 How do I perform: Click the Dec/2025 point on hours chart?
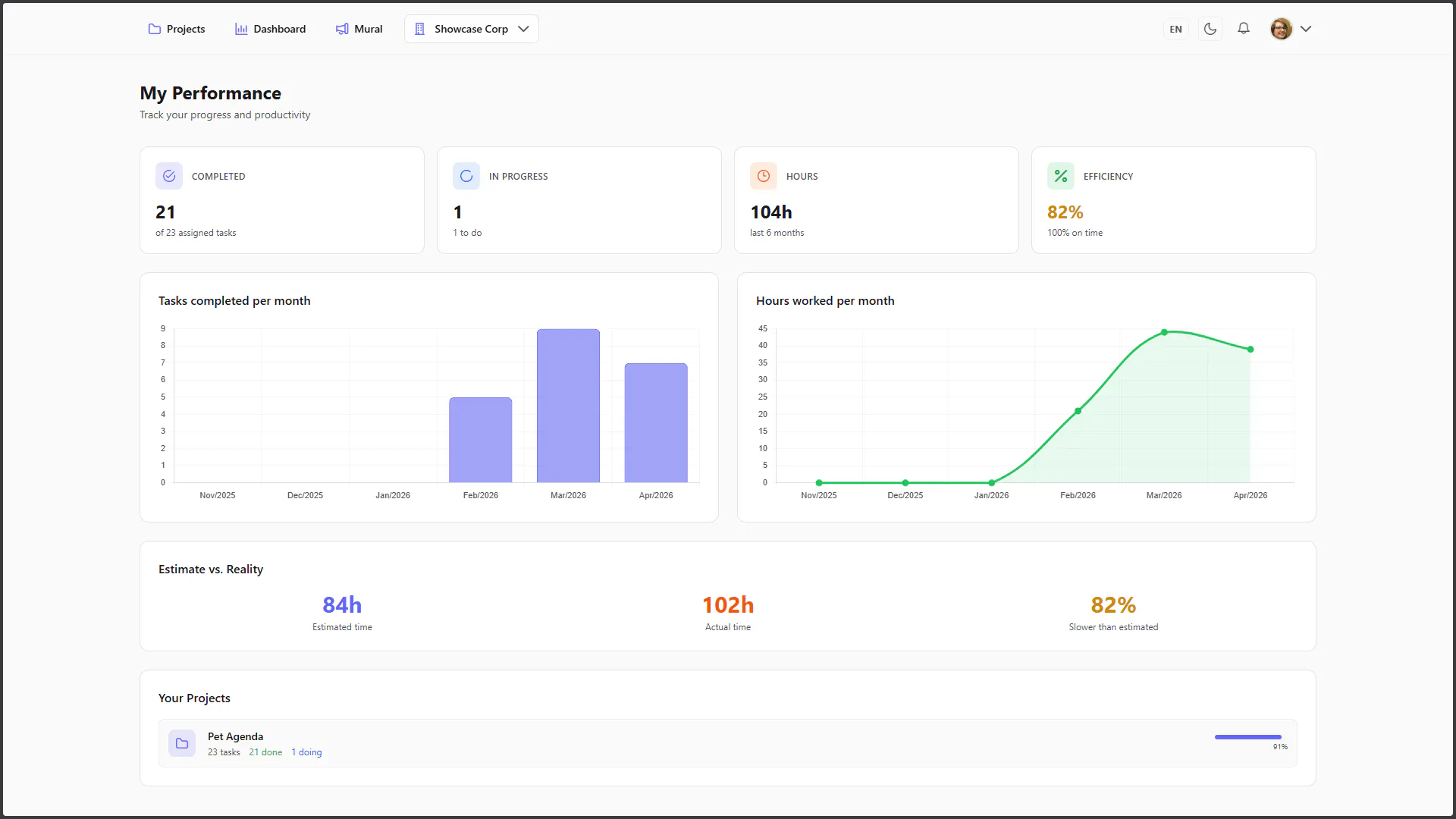click(905, 482)
